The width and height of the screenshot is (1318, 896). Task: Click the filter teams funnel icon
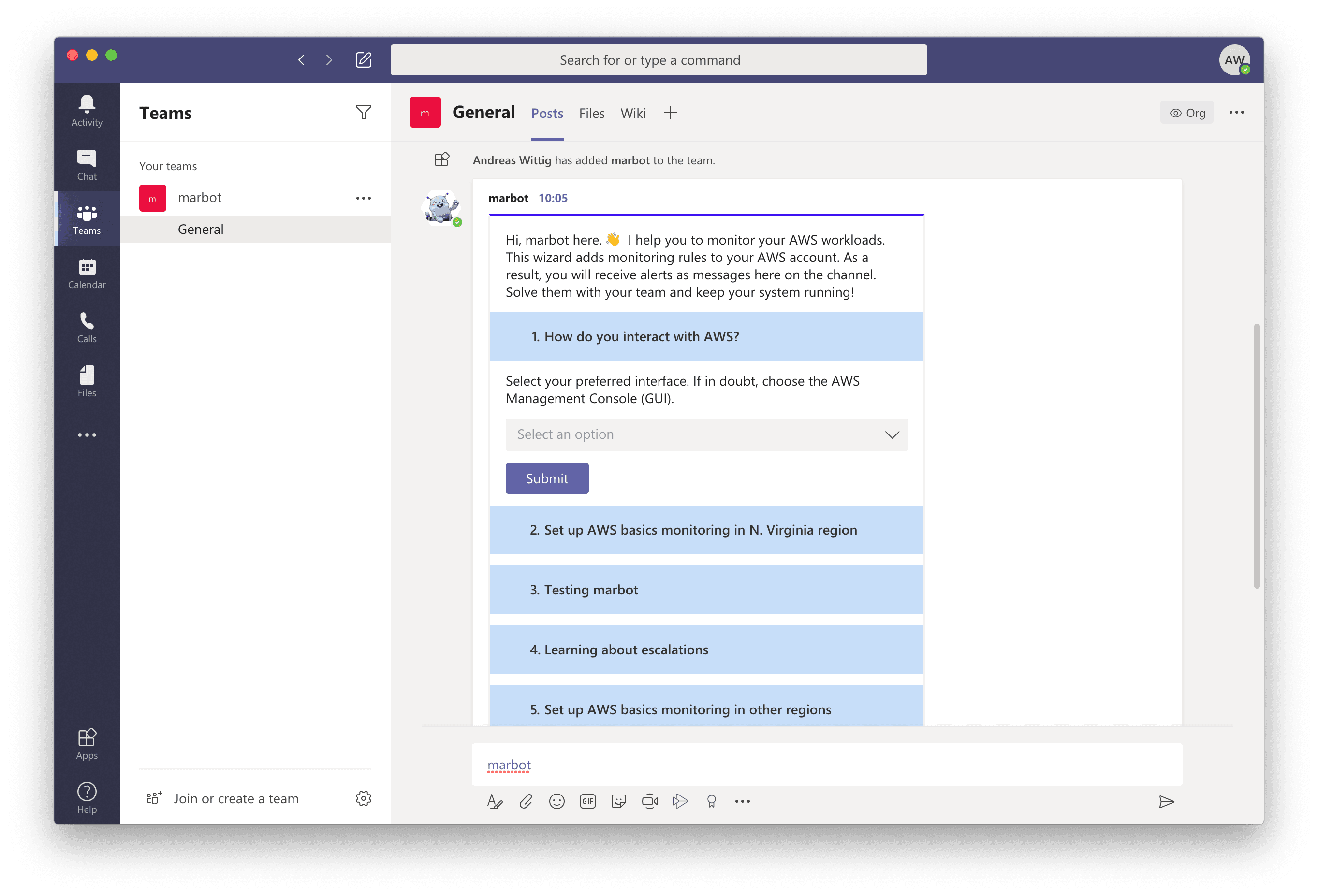[x=363, y=112]
